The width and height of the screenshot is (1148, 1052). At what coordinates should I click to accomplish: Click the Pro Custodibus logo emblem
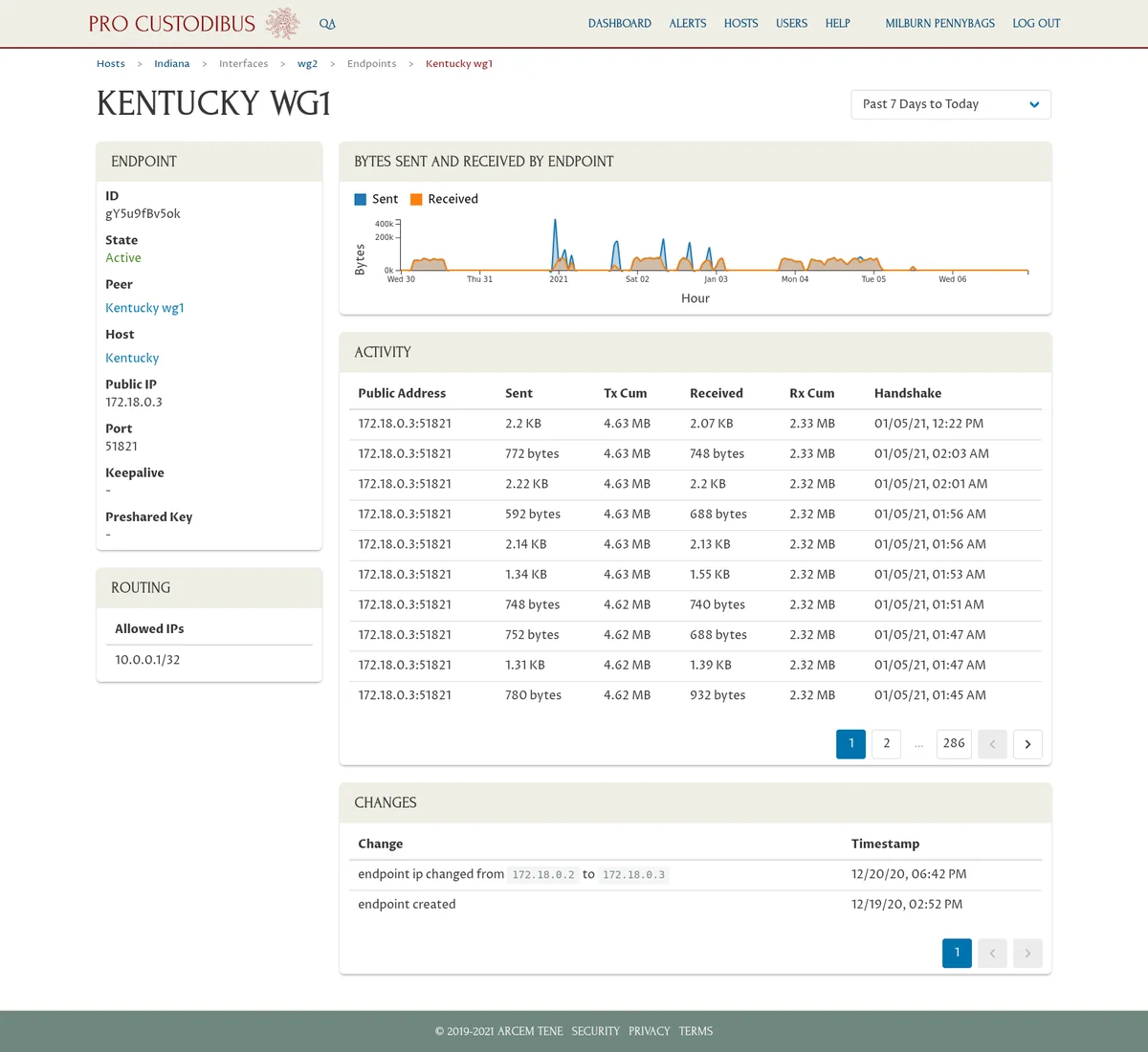(282, 23)
